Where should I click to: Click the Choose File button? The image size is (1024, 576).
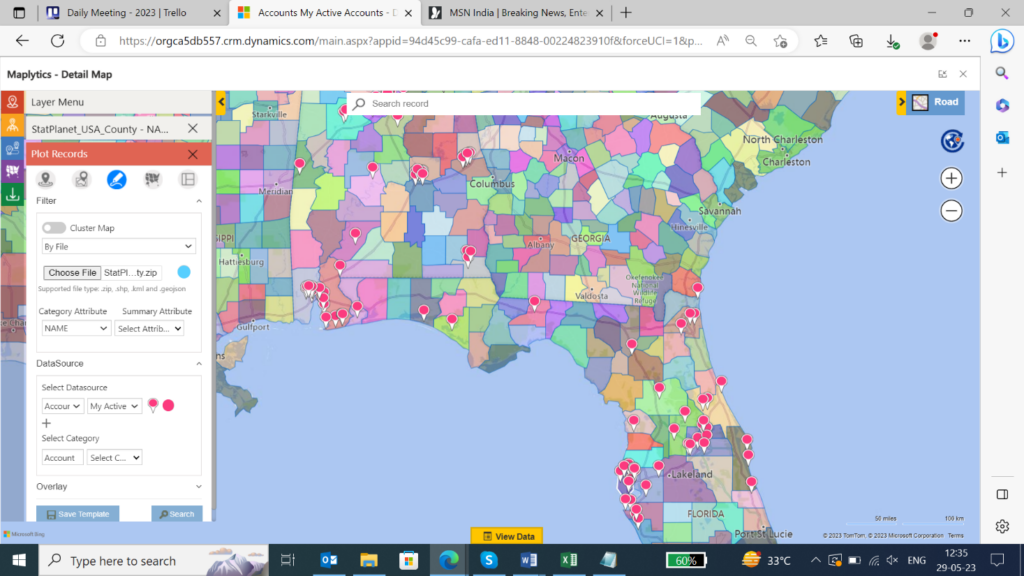click(x=72, y=272)
